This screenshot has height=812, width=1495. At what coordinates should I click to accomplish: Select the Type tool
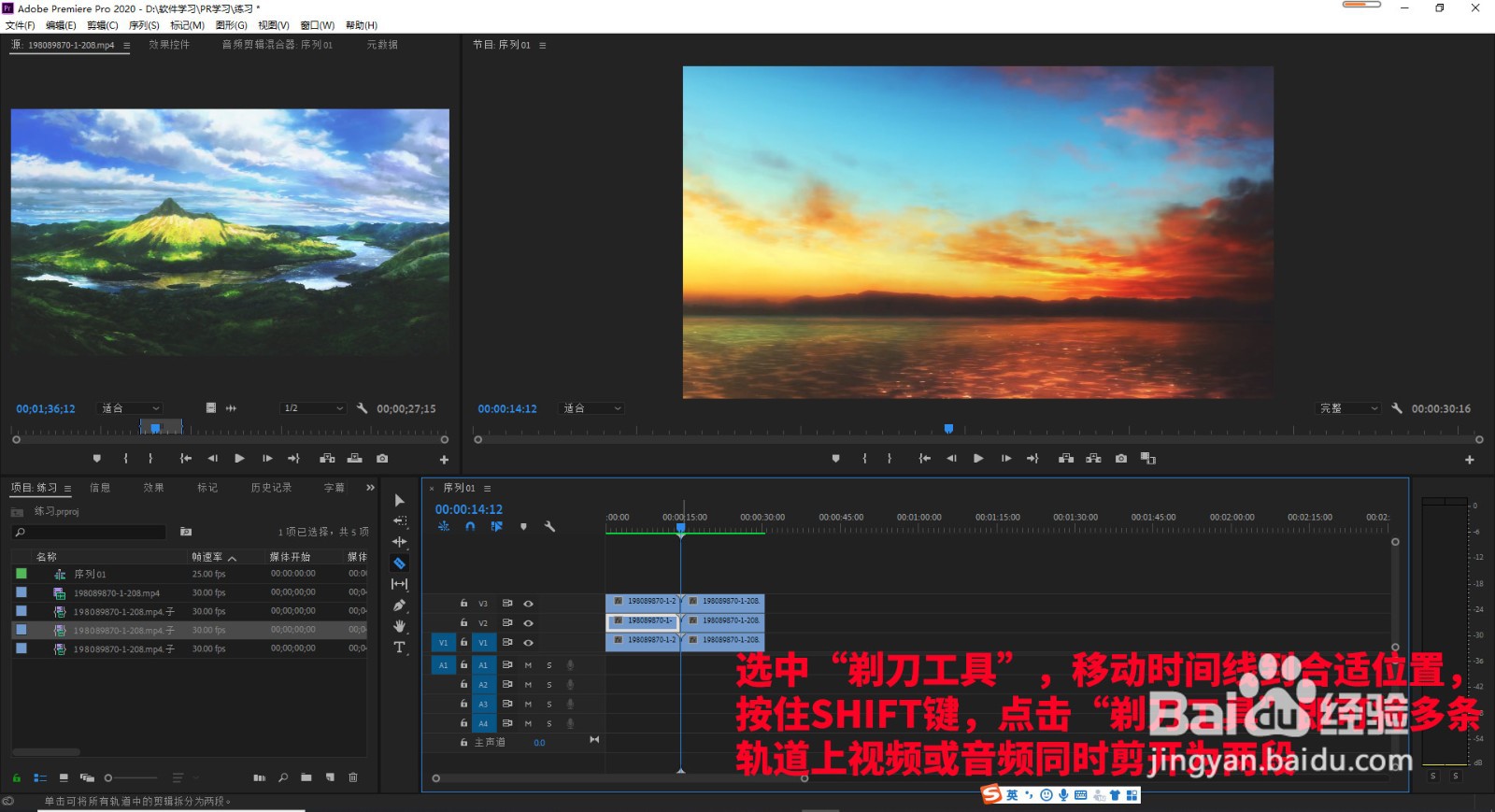coord(400,647)
